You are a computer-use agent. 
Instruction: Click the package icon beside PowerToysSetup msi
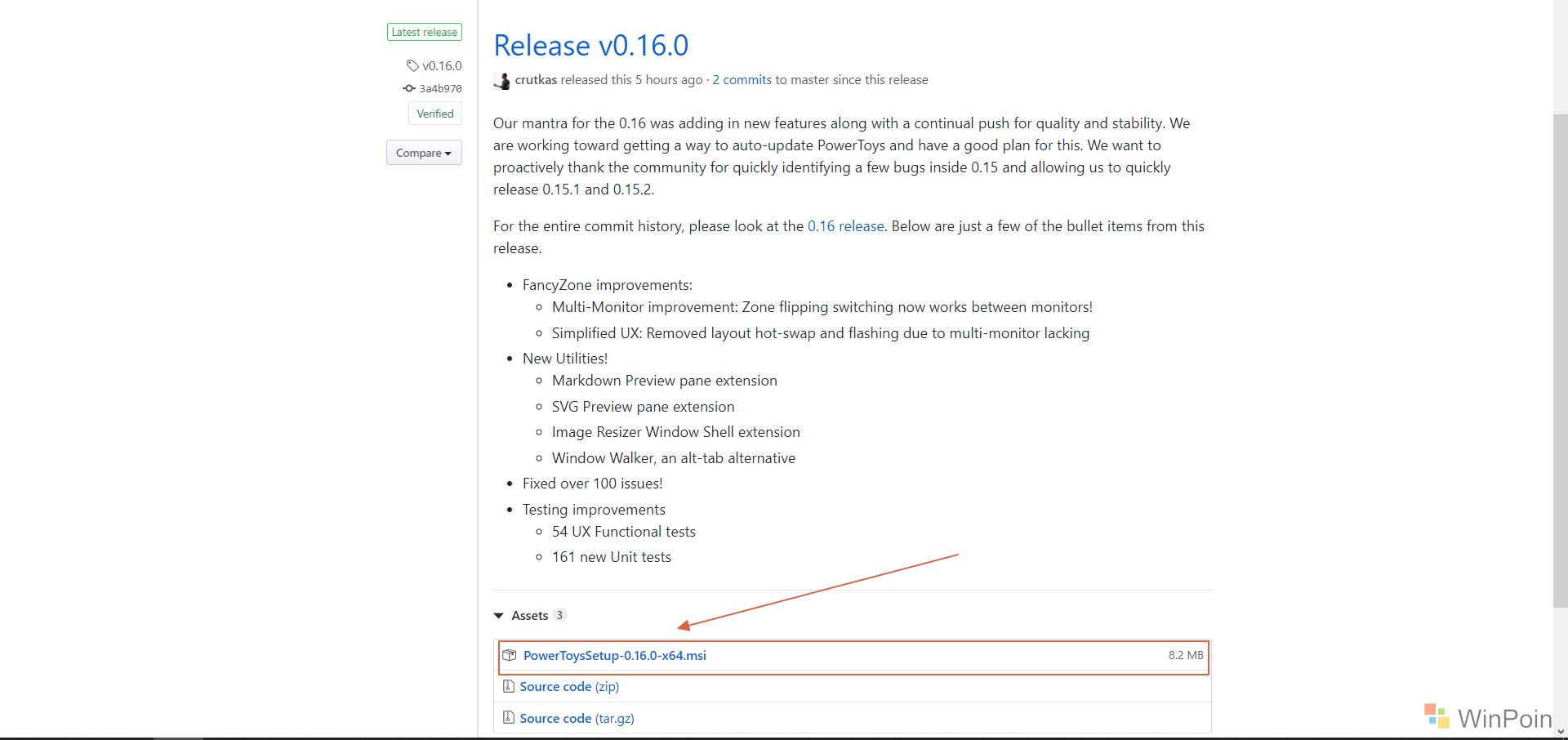[510, 655]
